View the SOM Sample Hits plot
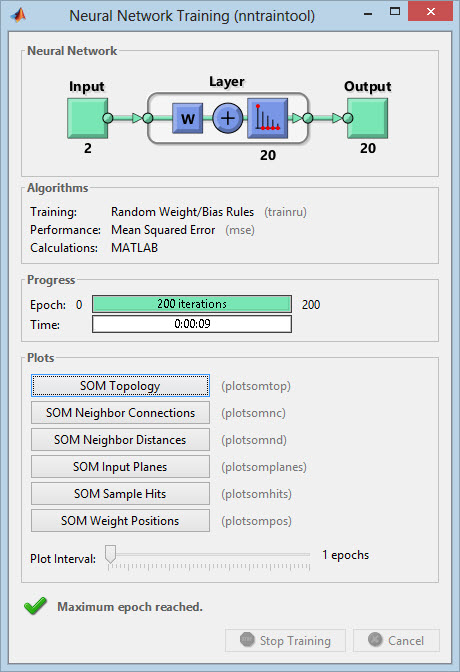Screen dimensions: 460x672 coord(120,494)
